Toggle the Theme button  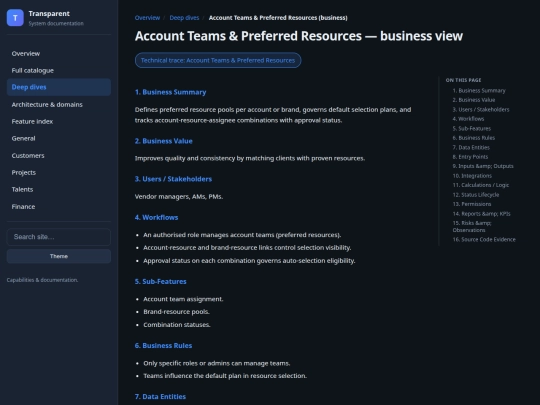tap(59, 256)
